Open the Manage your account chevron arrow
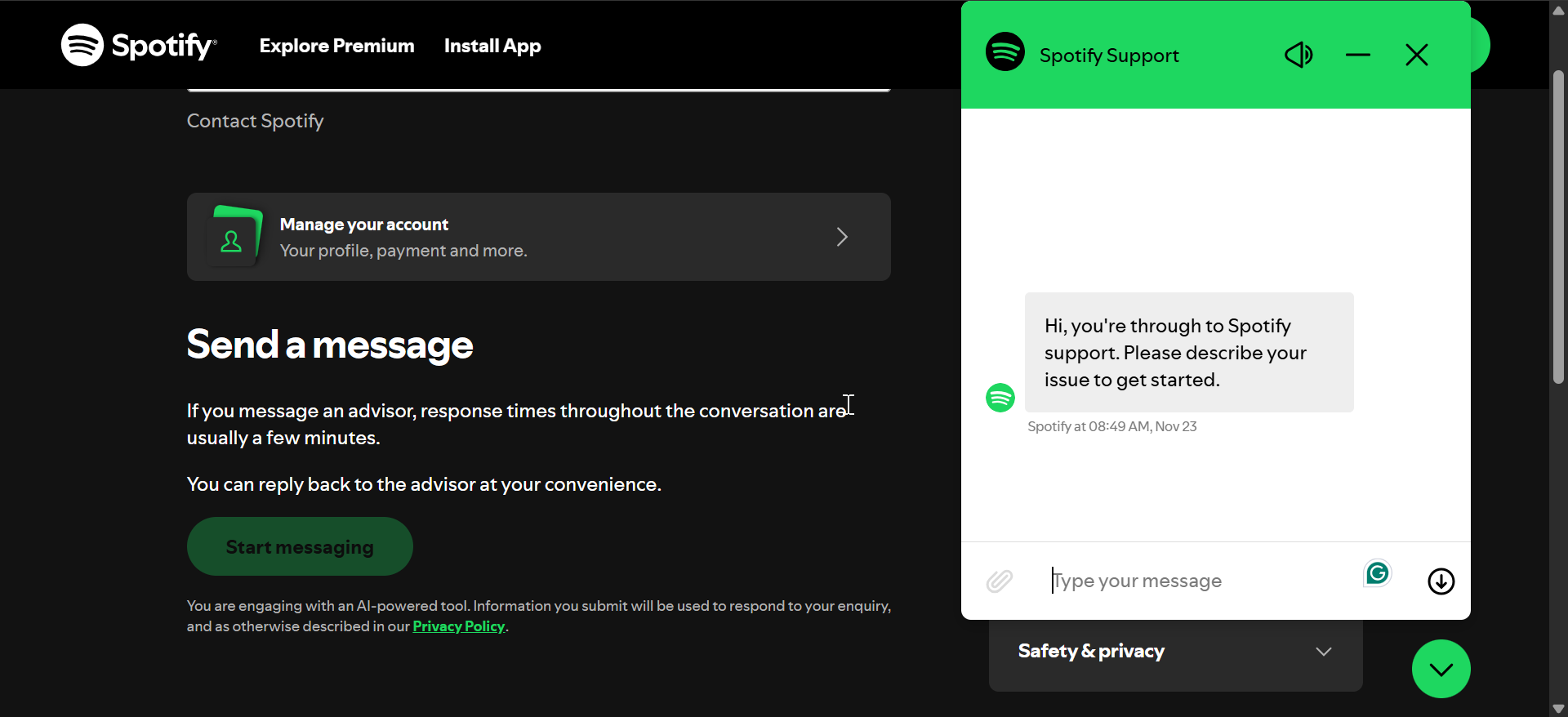1568x717 pixels. [x=842, y=237]
